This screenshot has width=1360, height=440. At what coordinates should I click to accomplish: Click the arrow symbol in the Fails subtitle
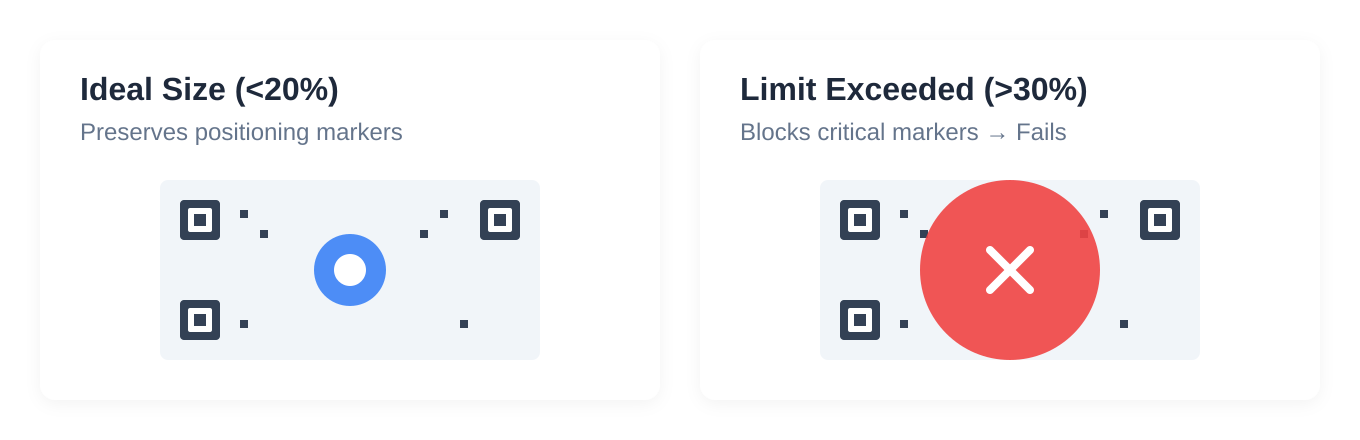click(x=997, y=134)
